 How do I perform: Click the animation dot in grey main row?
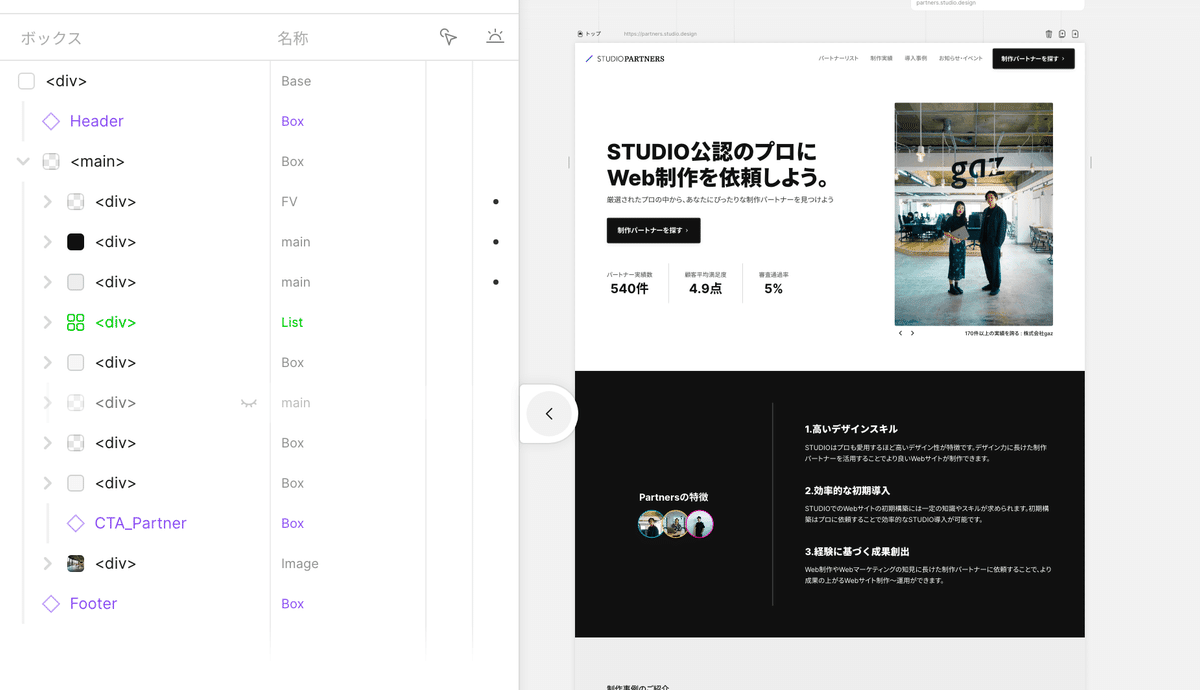point(495,282)
